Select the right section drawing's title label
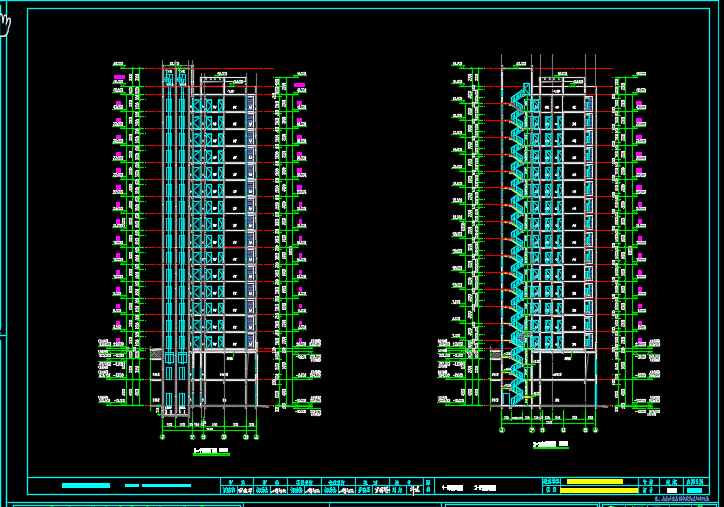 click(x=551, y=444)
